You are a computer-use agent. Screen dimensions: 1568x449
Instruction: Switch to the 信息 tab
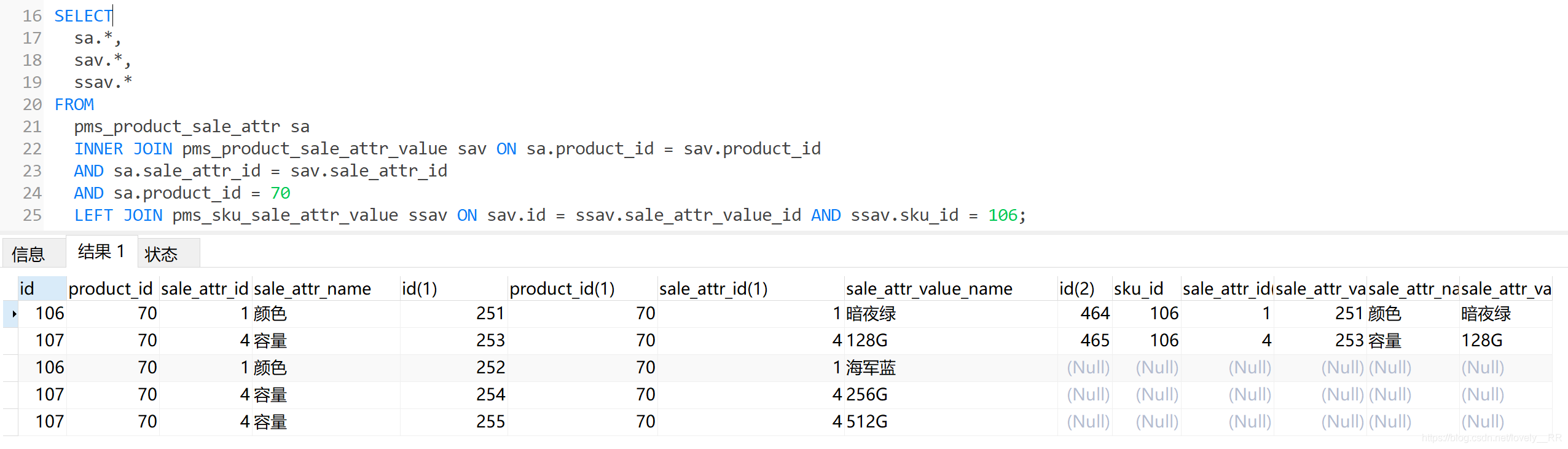(x=28, y=254)
